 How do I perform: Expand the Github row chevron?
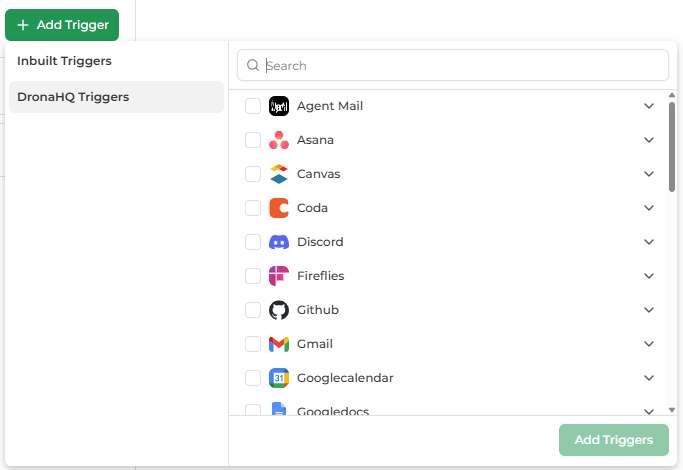tap(649, 310)
